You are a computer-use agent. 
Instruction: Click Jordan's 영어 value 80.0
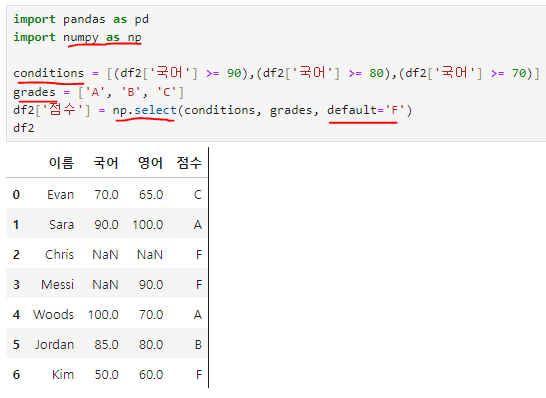pos(151,344)
